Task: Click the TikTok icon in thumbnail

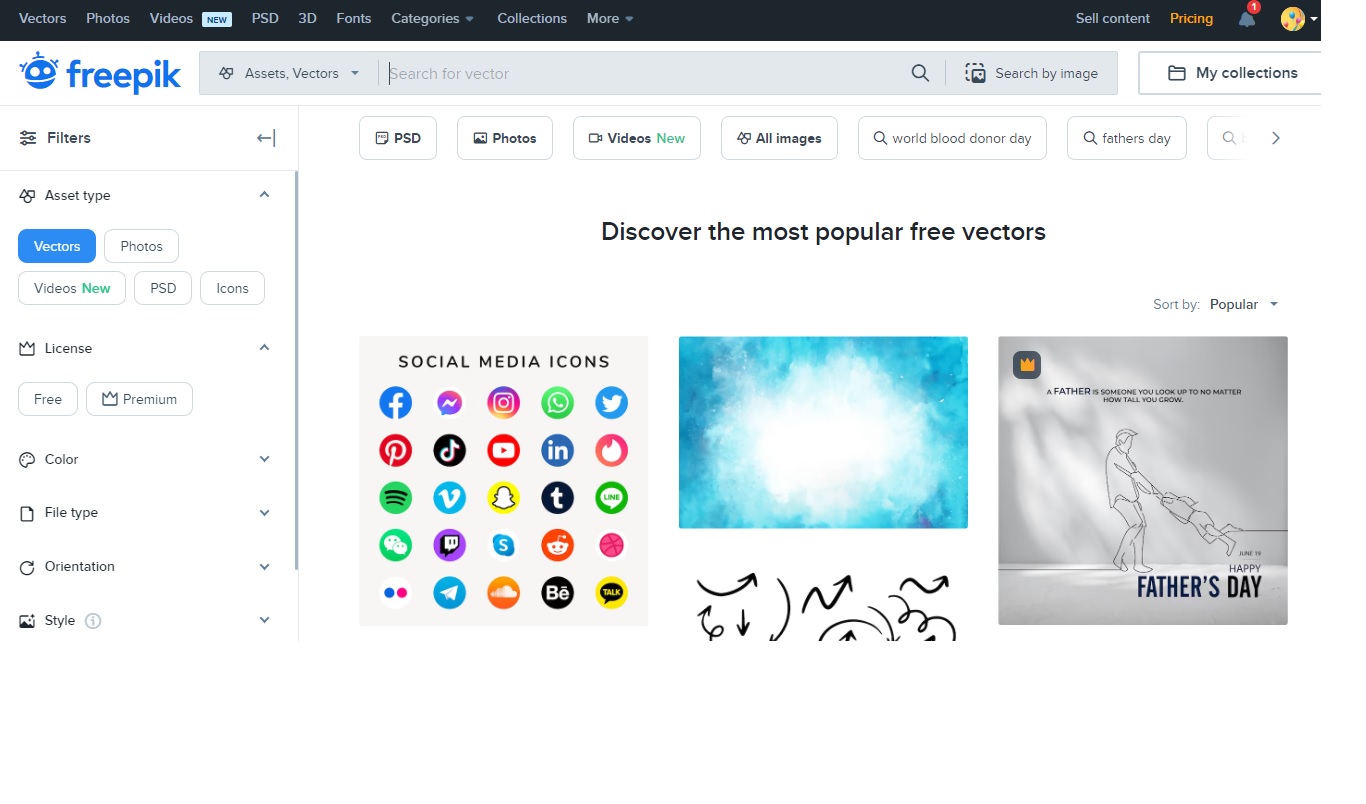Action: point(450,451)
